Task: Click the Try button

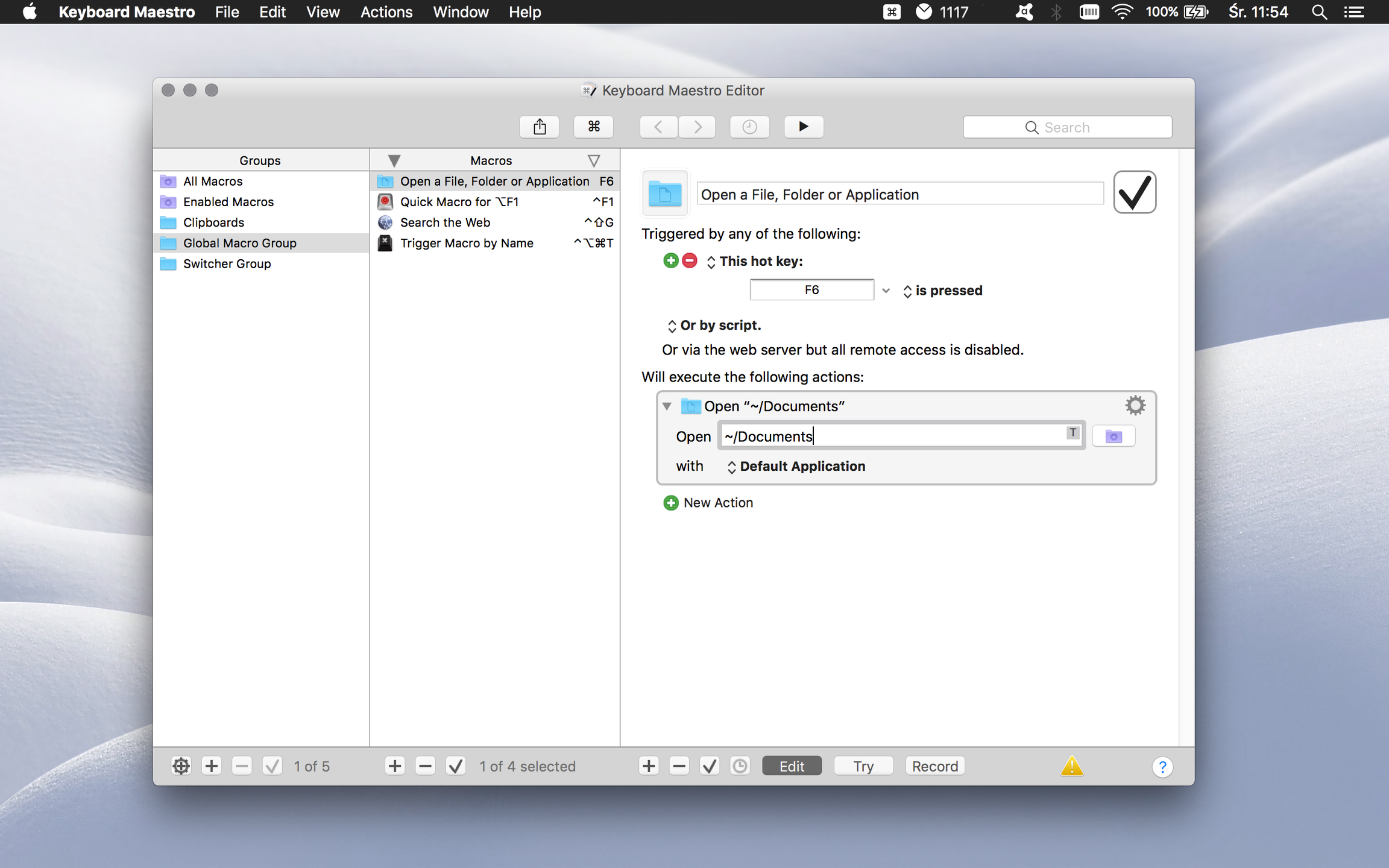Action: click(x=863, y=766)
